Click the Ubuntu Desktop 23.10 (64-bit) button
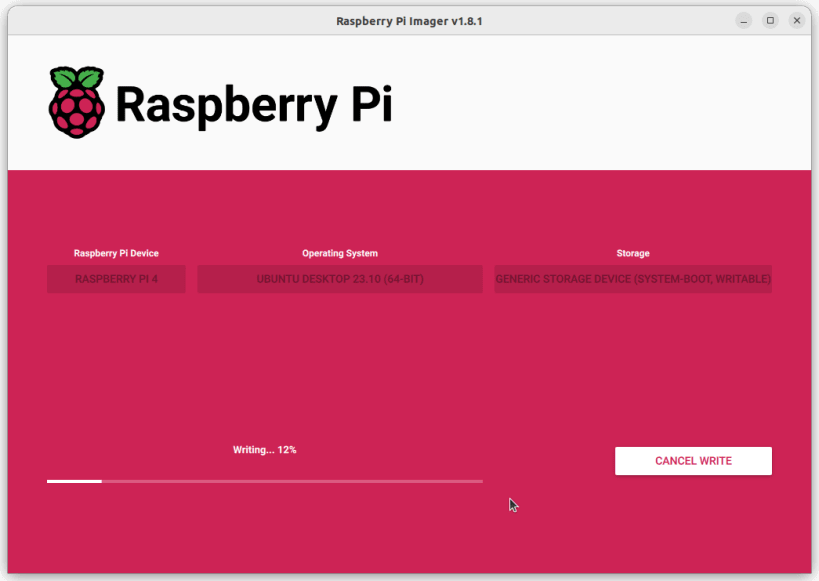This screenshot has height=581, width=819. [x=340, y=279]
